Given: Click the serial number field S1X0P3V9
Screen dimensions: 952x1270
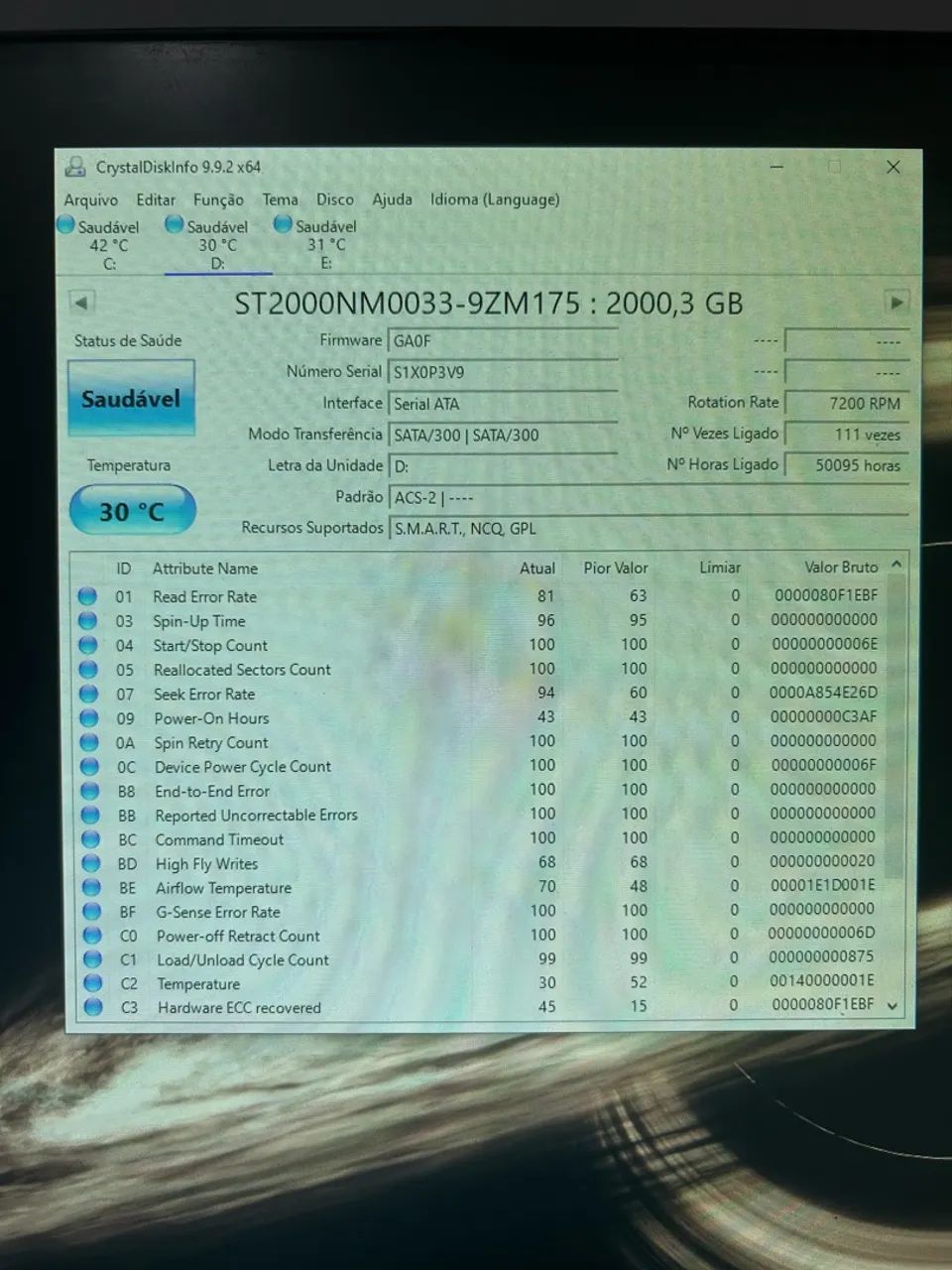Looking at the screenshot, I should 503,372.
